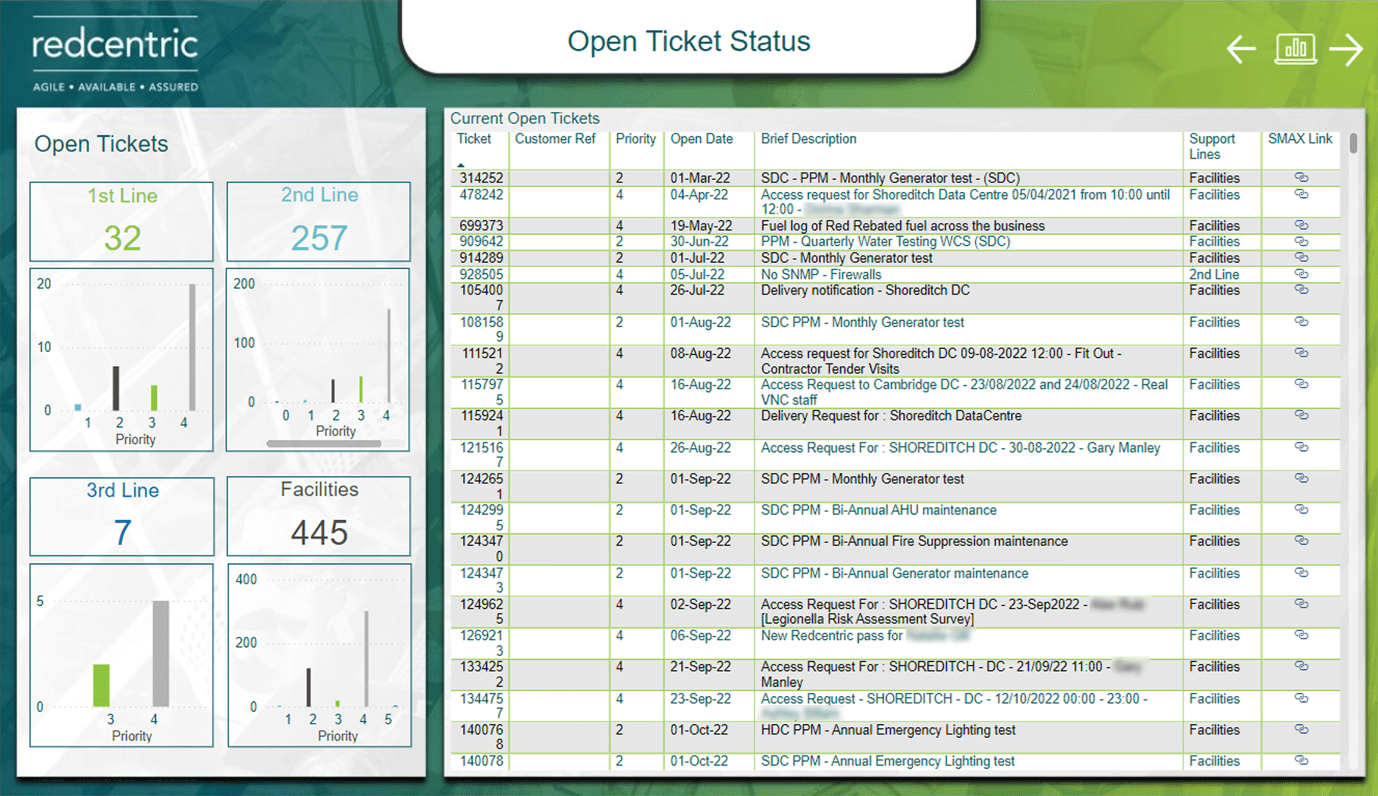Select the 2nd Line ticket count card
This screenshot has width=1378, height=796.
tap(319, 222)
